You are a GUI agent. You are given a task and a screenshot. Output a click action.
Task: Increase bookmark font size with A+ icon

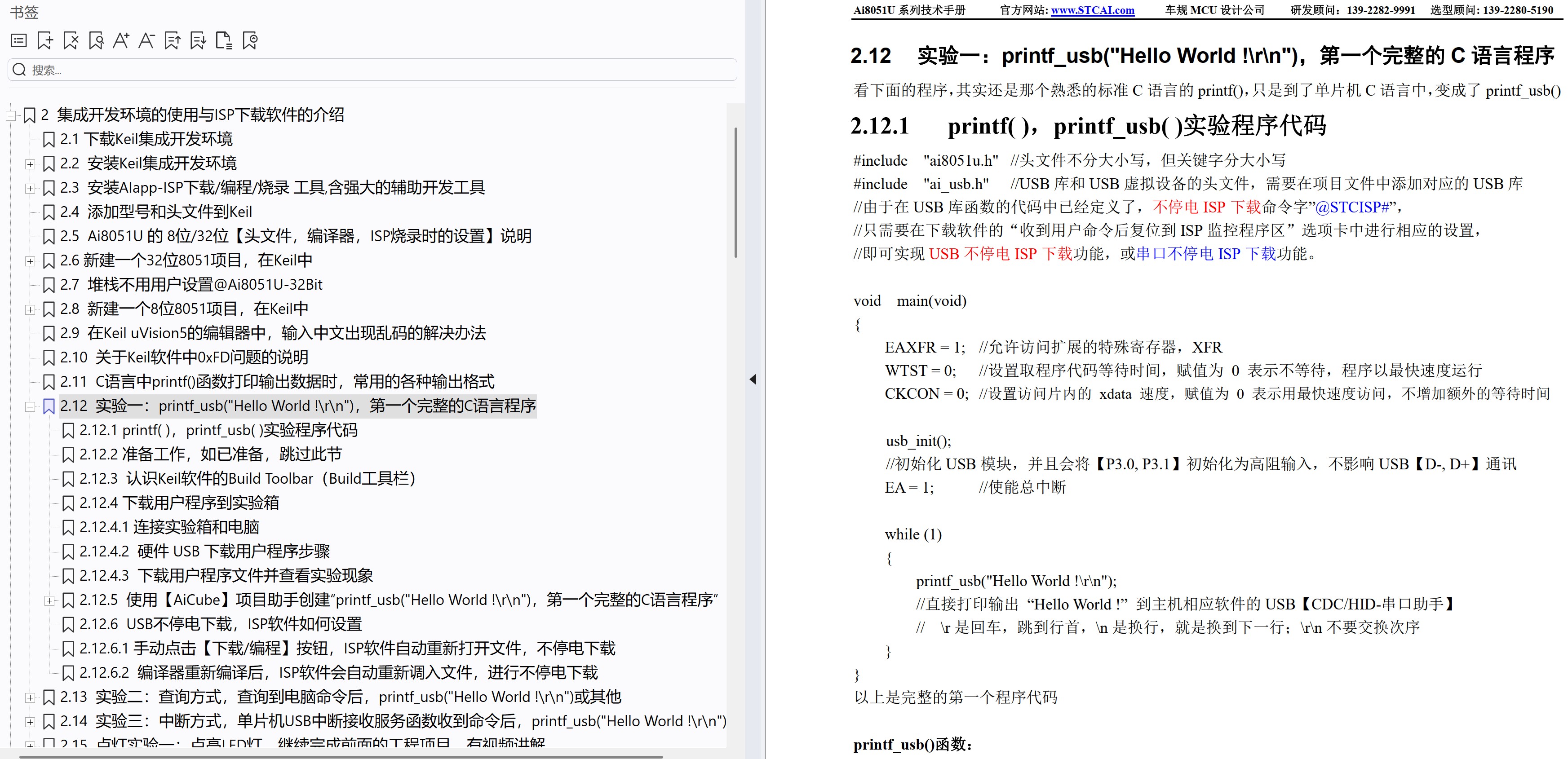(121, 41)
